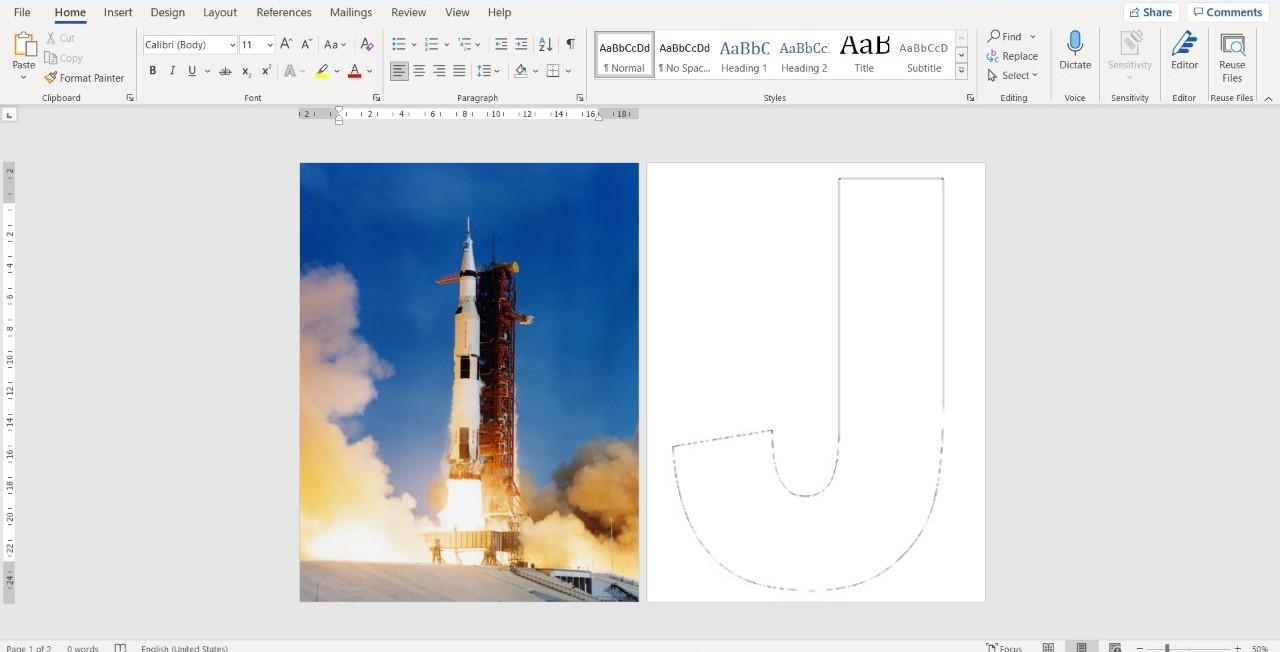The height and width of the screenshot is (652, 1280).
Task: Toggle Focus mode in status bar
Action: [x=1005, y=648]
